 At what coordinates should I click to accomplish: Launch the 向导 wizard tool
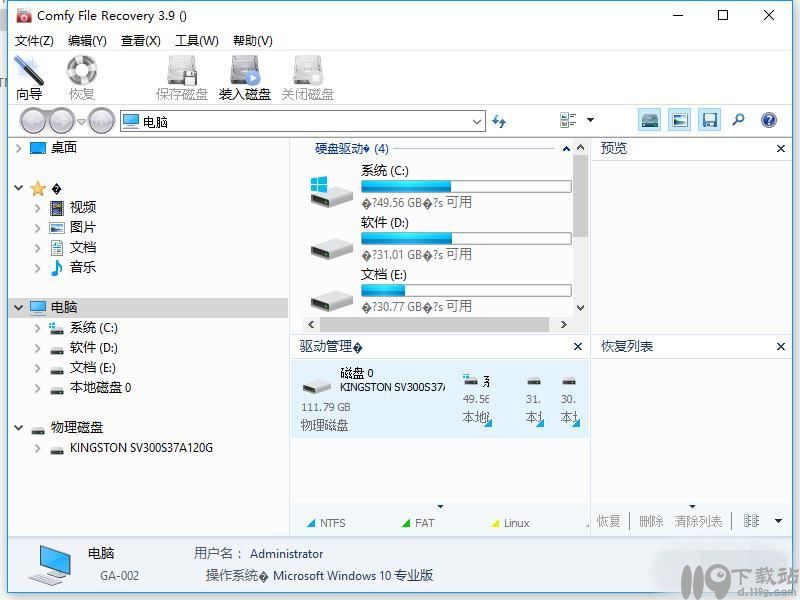click(29, 78)
